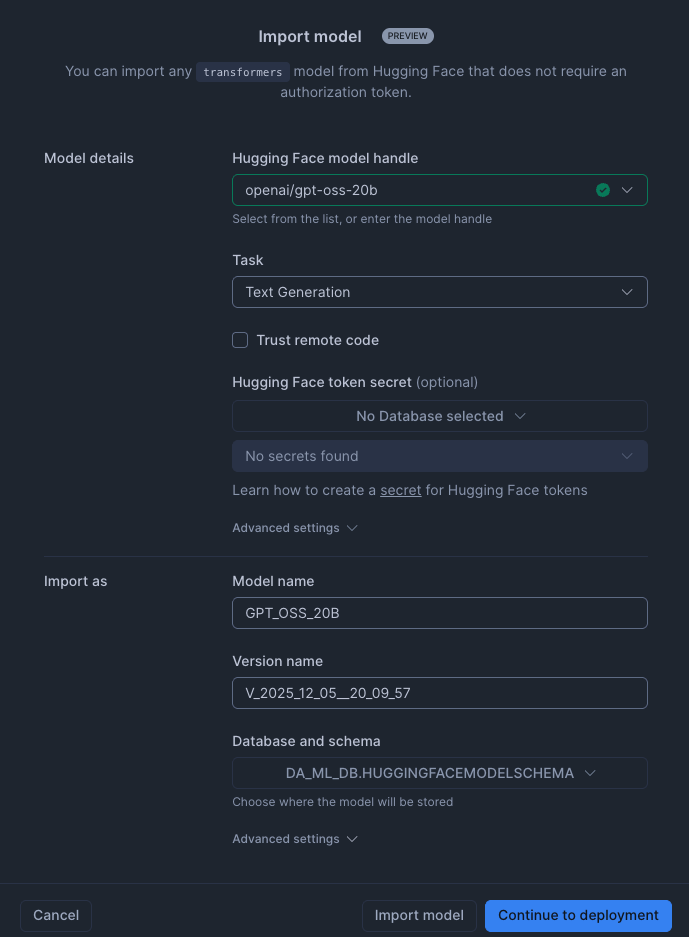Cancel the import dialog
The height and width of the screenshot is (937, 689).
56,915
